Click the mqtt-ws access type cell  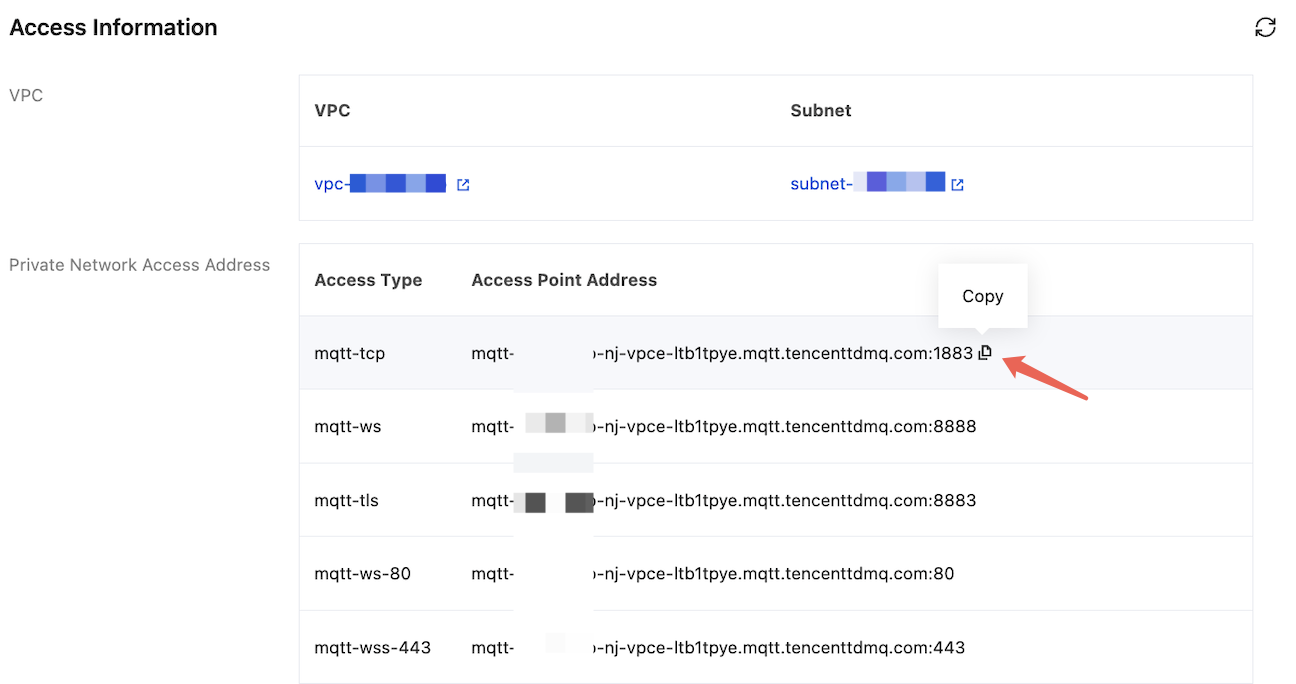[347, 427]
